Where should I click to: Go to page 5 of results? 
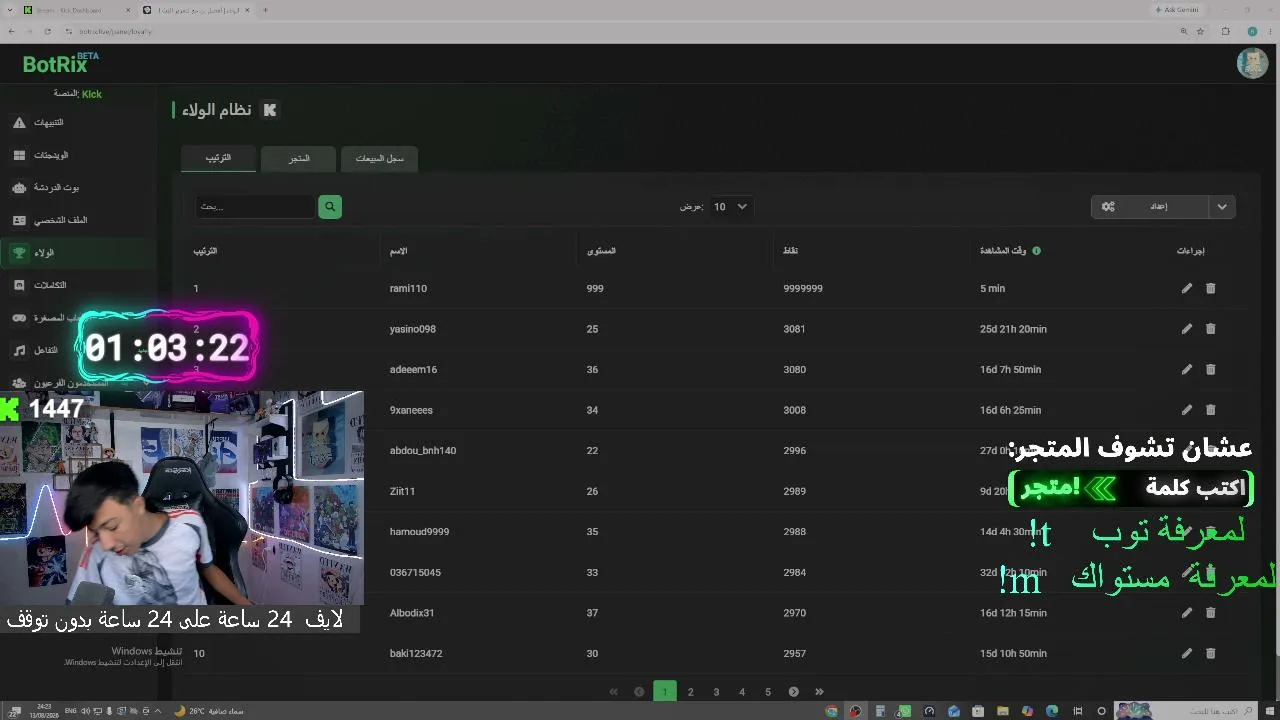(768, 691)
